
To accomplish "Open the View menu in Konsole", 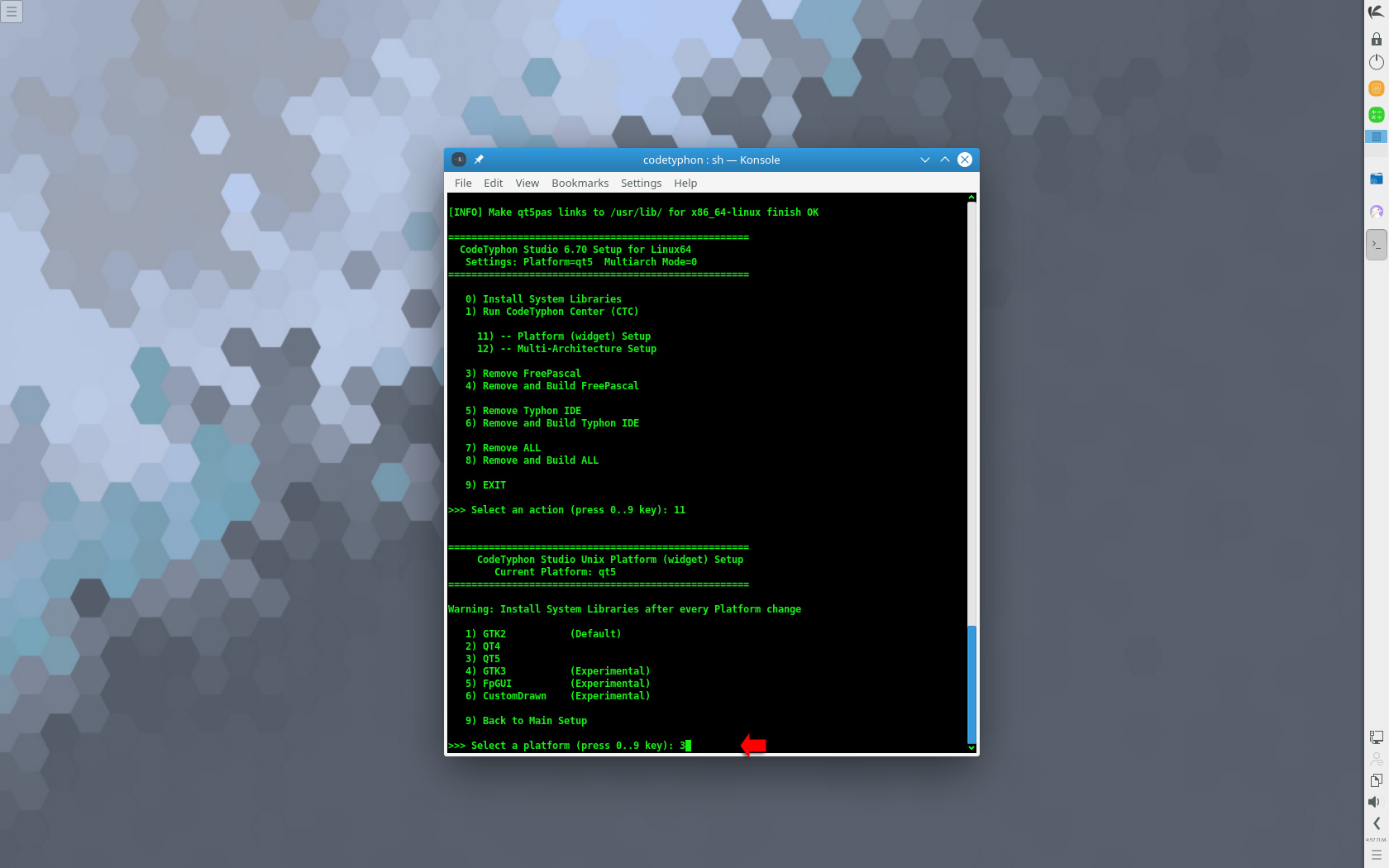I will click(527, 183).
